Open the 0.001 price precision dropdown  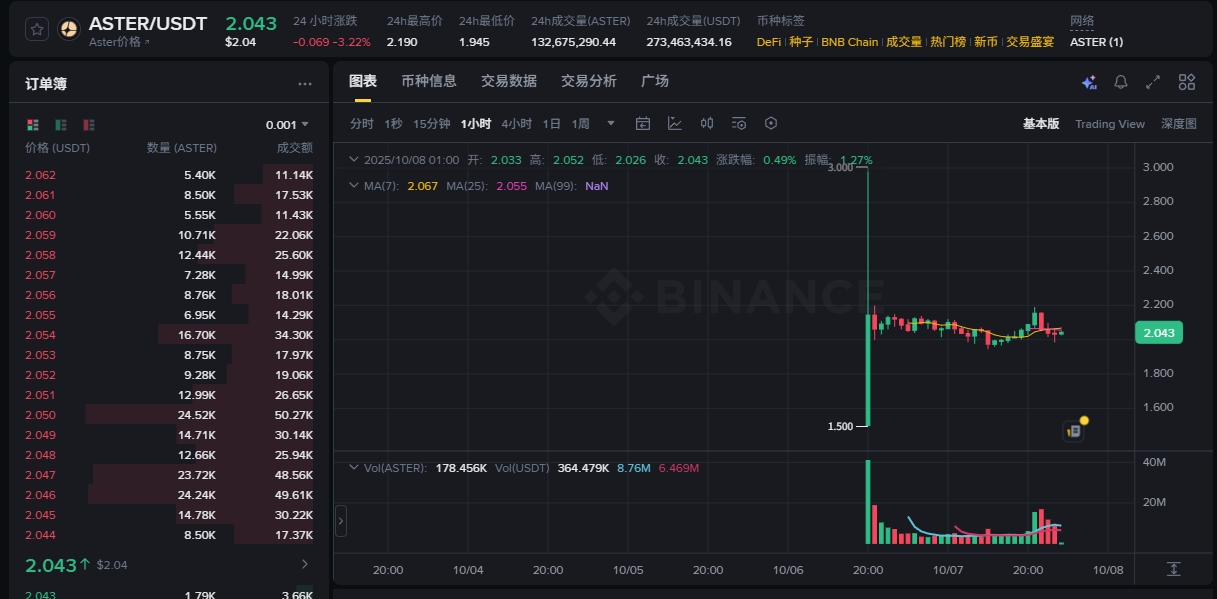287,125
